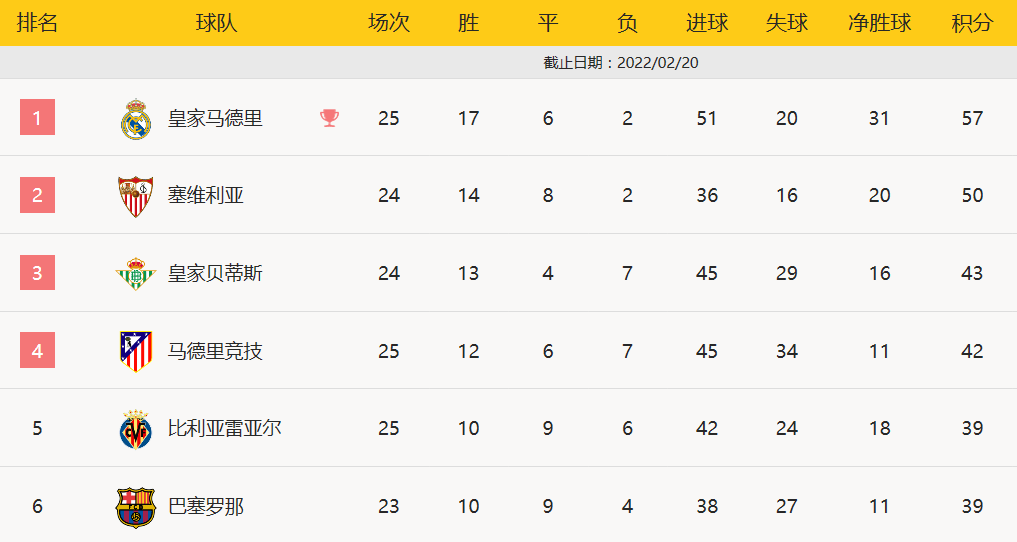1017x542 pixels.
Task: Click the red rank 1 badge
Action: [37, 118]
